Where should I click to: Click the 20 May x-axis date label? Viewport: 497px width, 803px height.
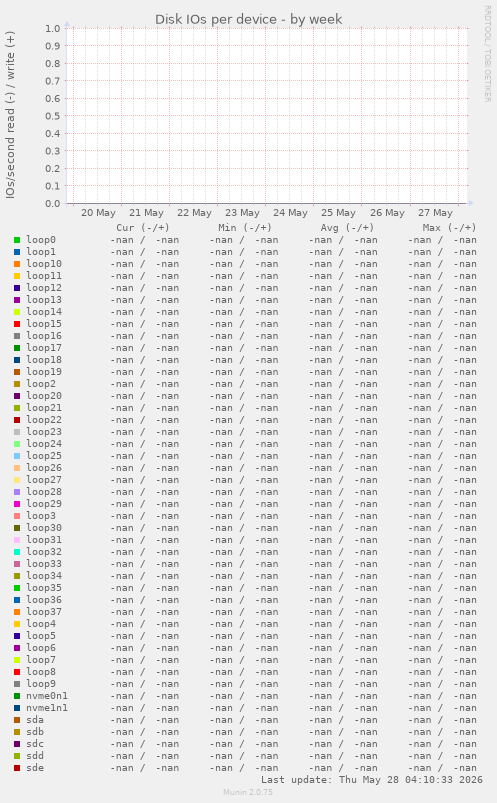click(98, 213)
